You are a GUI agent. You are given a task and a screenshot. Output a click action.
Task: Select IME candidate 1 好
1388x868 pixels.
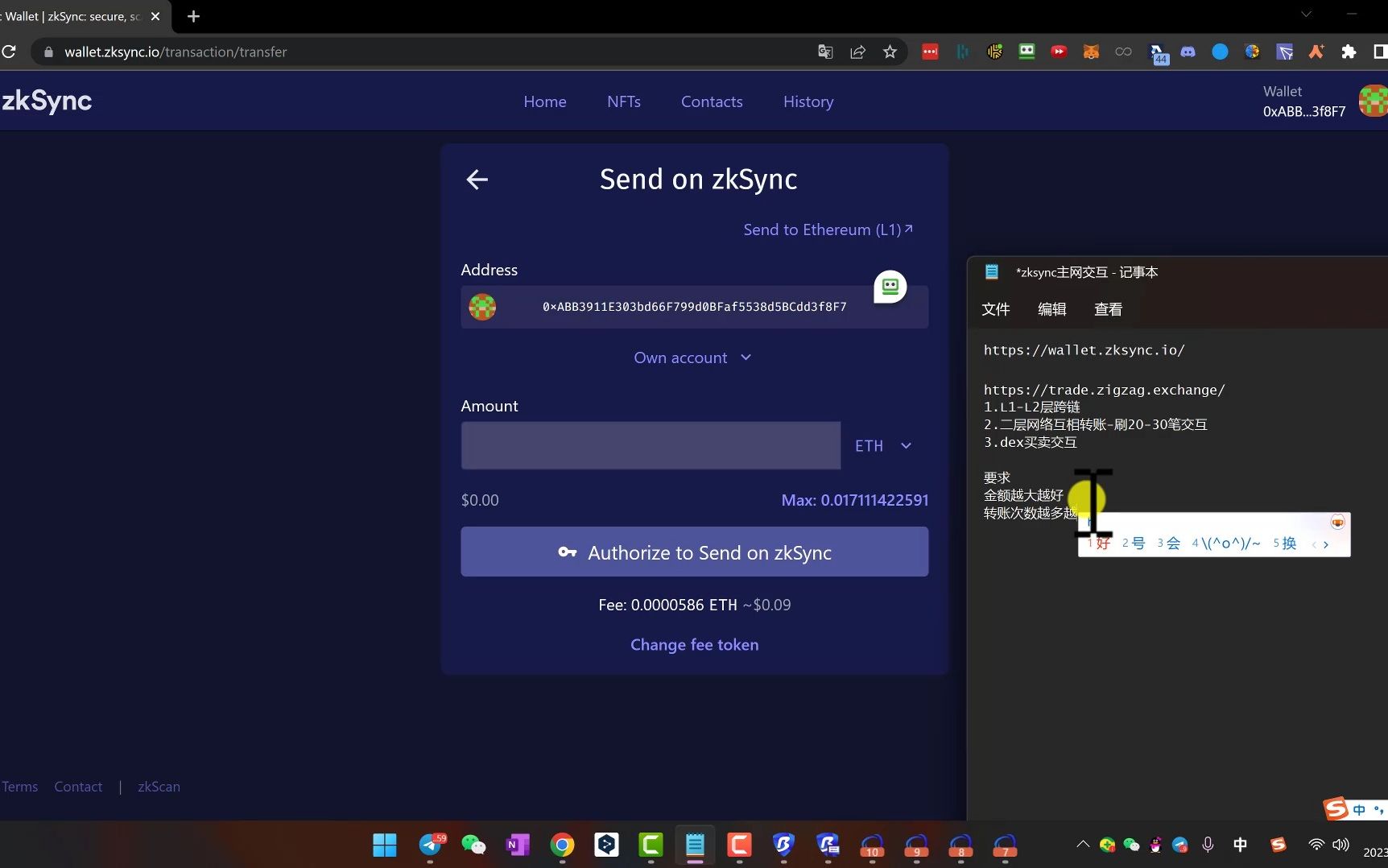tap(1099, 544)
